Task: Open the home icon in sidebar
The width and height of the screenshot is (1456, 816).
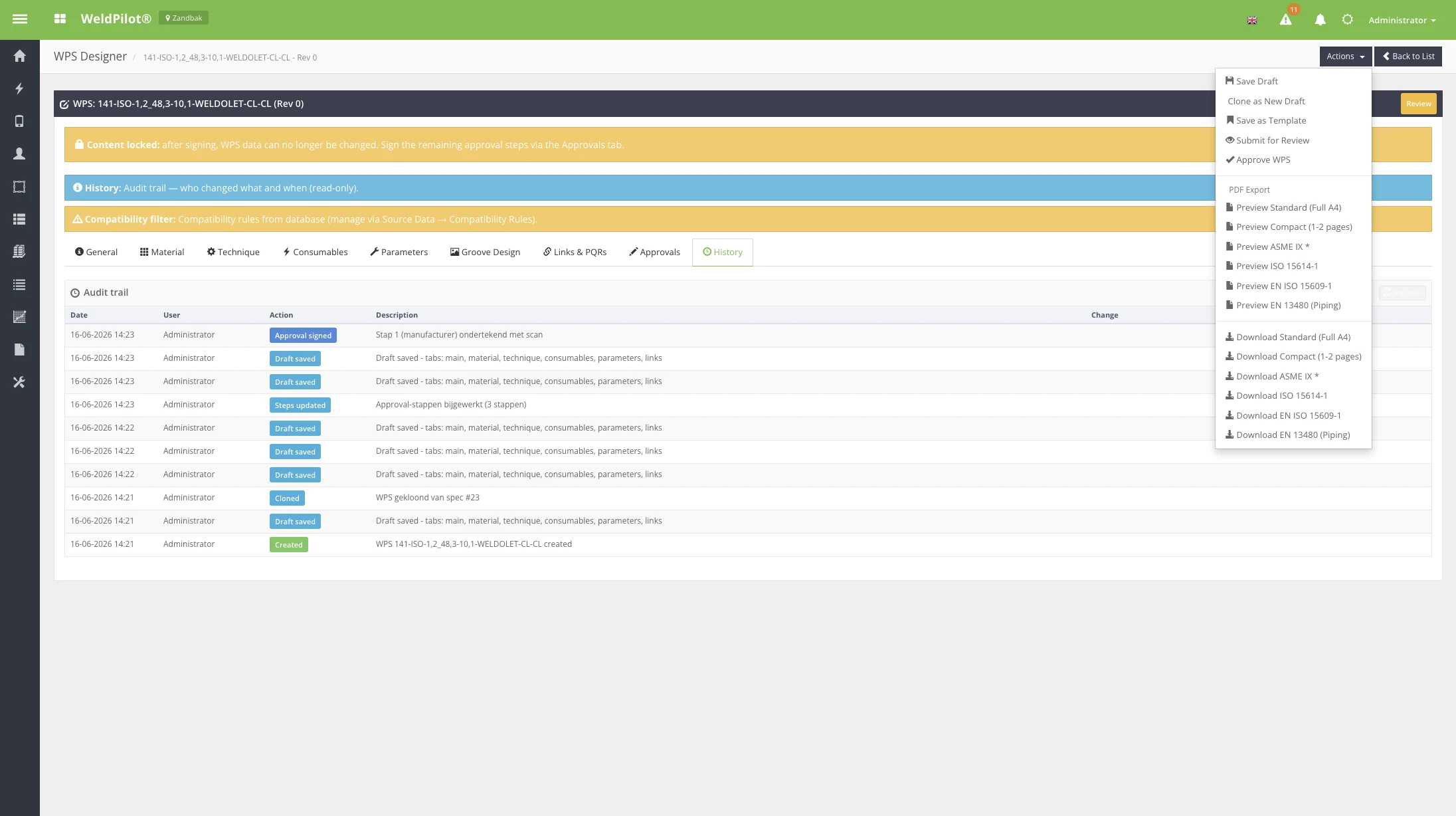Action: click(x=19, y=56)
